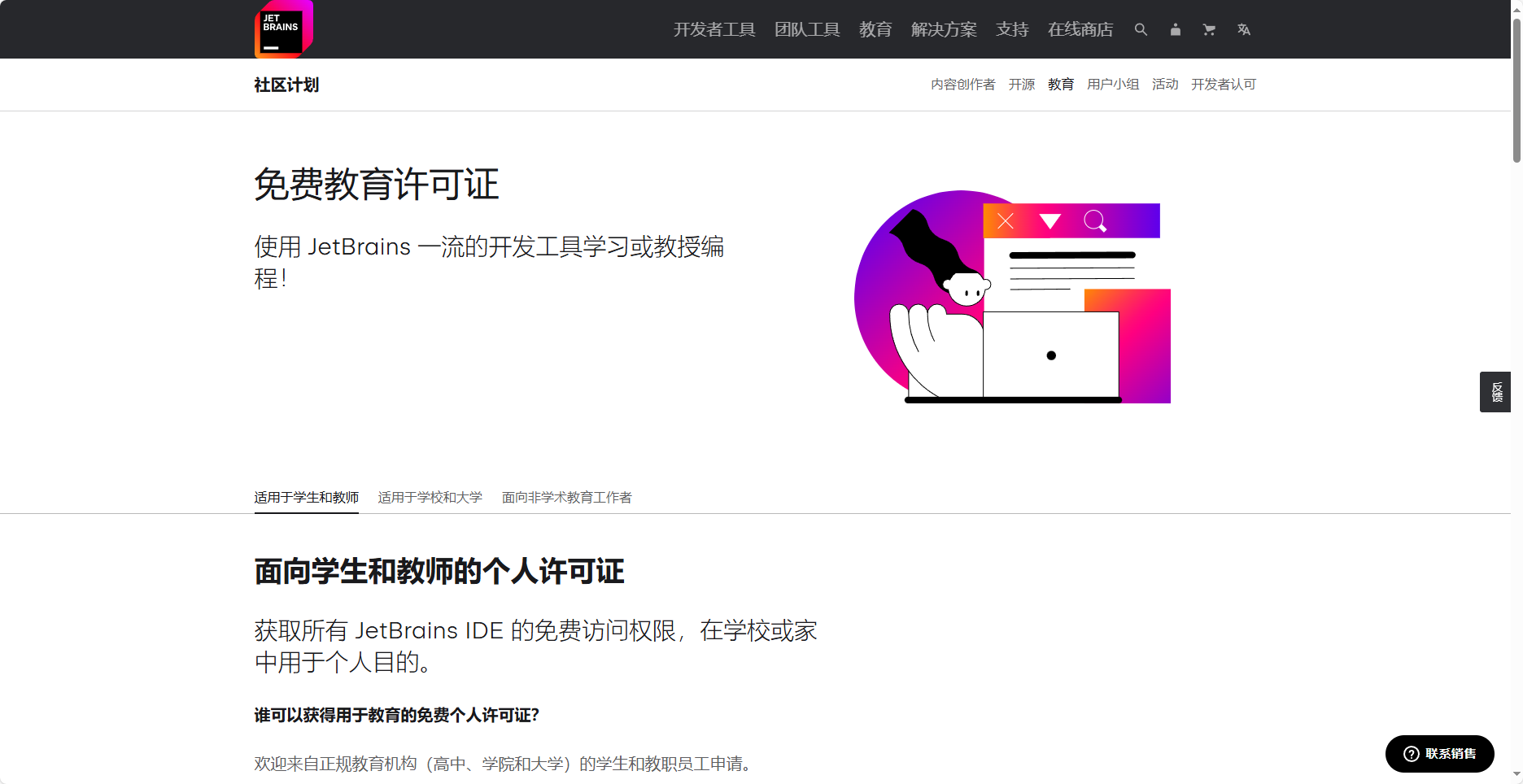Screen dimensions: 1523x784
Task: Open the search magnifier icon
Action: coord(1141,29)
